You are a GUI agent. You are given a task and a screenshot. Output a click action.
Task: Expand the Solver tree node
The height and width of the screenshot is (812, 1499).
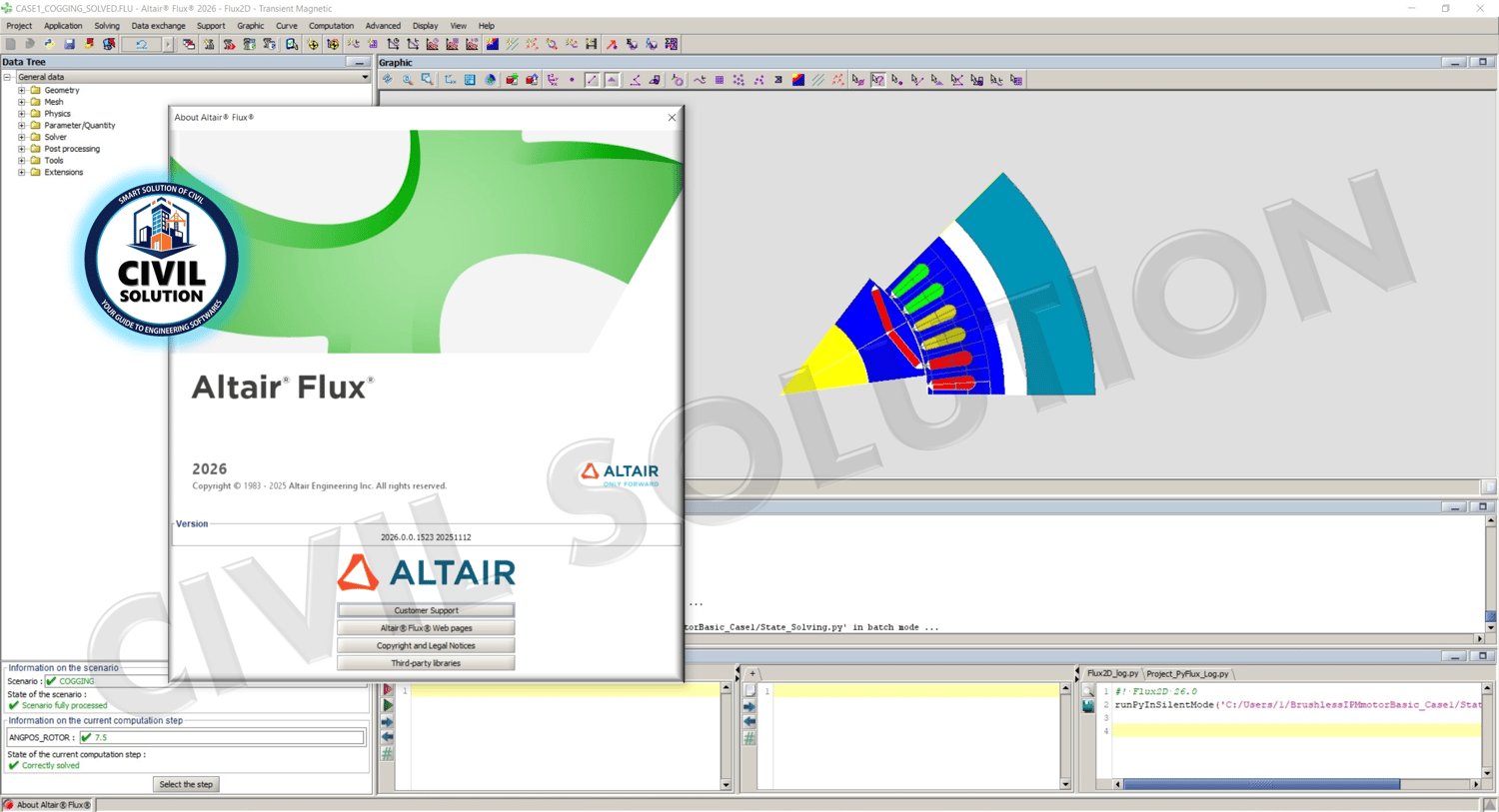click(22, 137)
